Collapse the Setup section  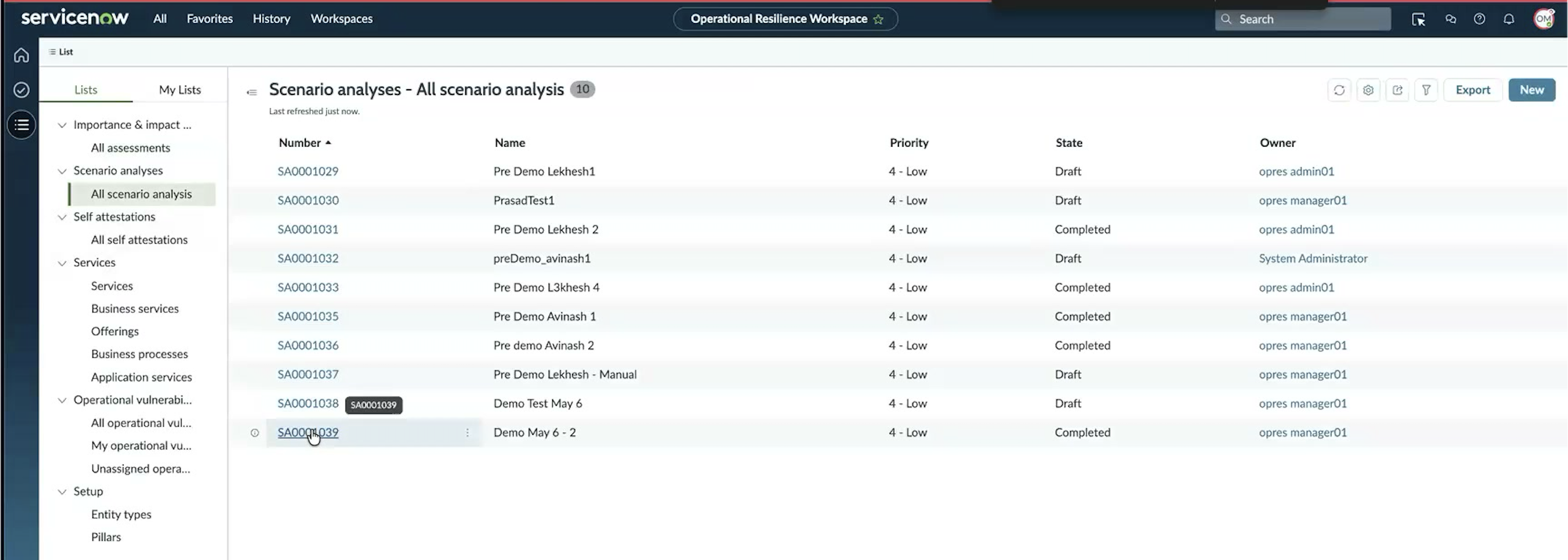[62, 492]
